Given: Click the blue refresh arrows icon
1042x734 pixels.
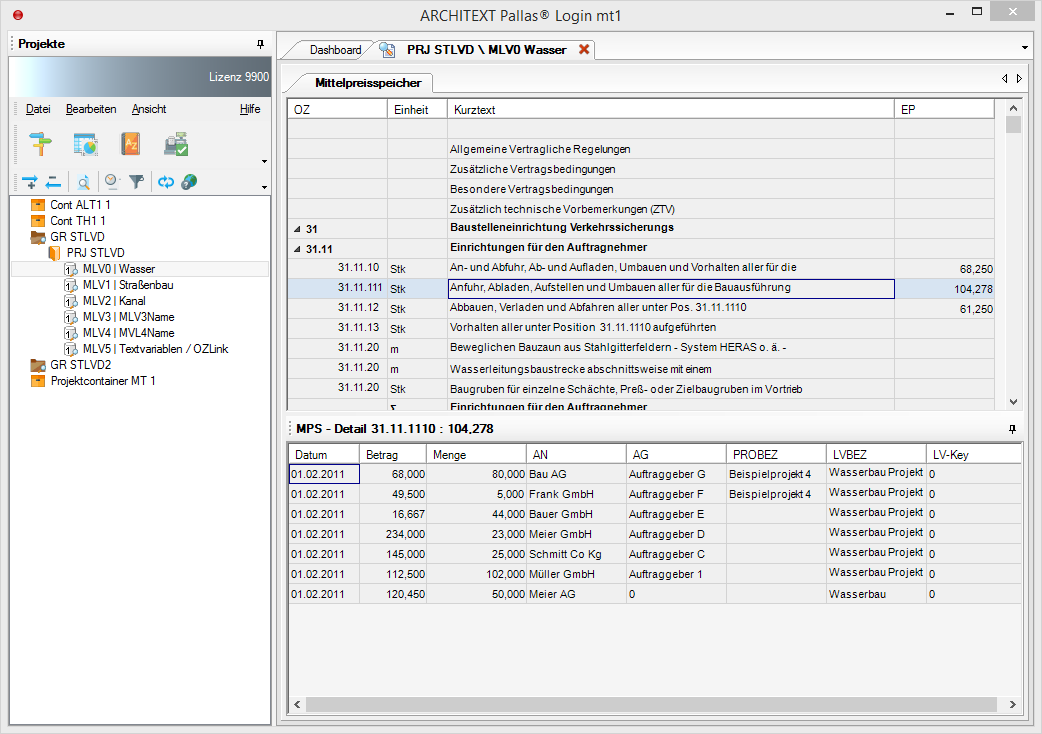Looking at the screenshot, I should (x=165, y=181).
